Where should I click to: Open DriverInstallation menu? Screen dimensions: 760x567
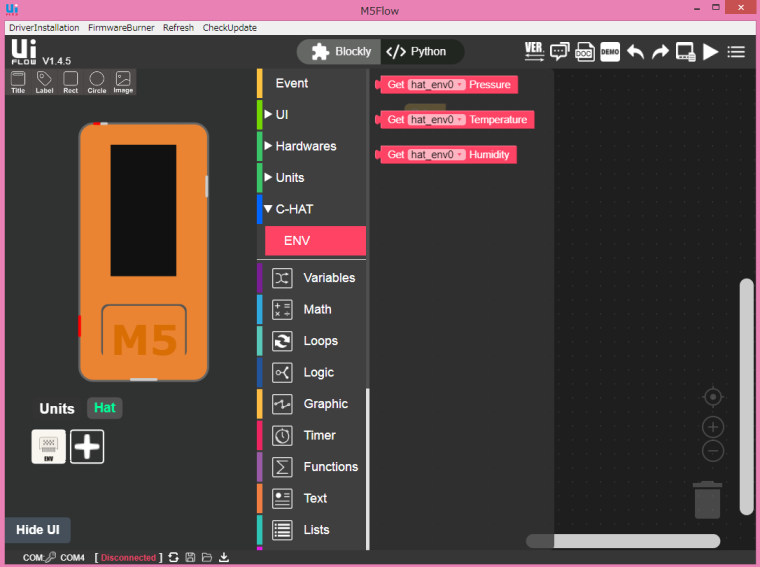click(44, 28)
